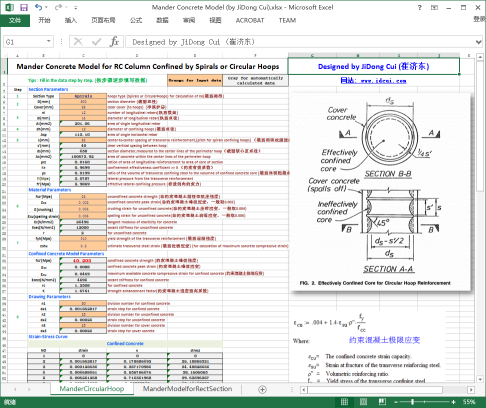Open the Review tab (审阅)
The image size is (486, 408).
tap(189, 20)
